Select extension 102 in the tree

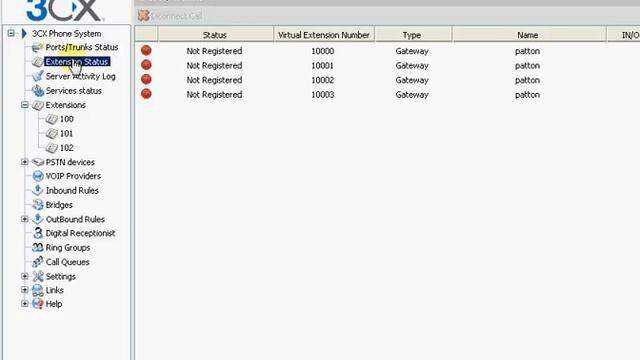67,148
